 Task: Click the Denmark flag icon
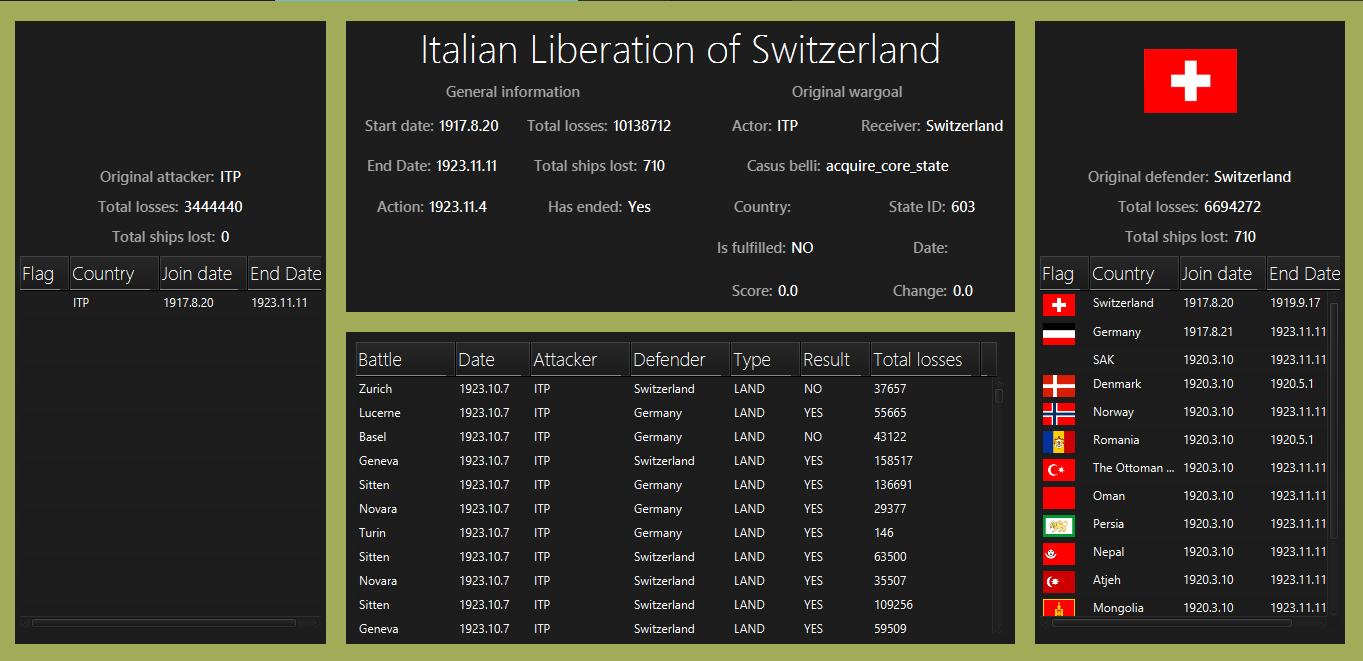tap(1058, 385)
